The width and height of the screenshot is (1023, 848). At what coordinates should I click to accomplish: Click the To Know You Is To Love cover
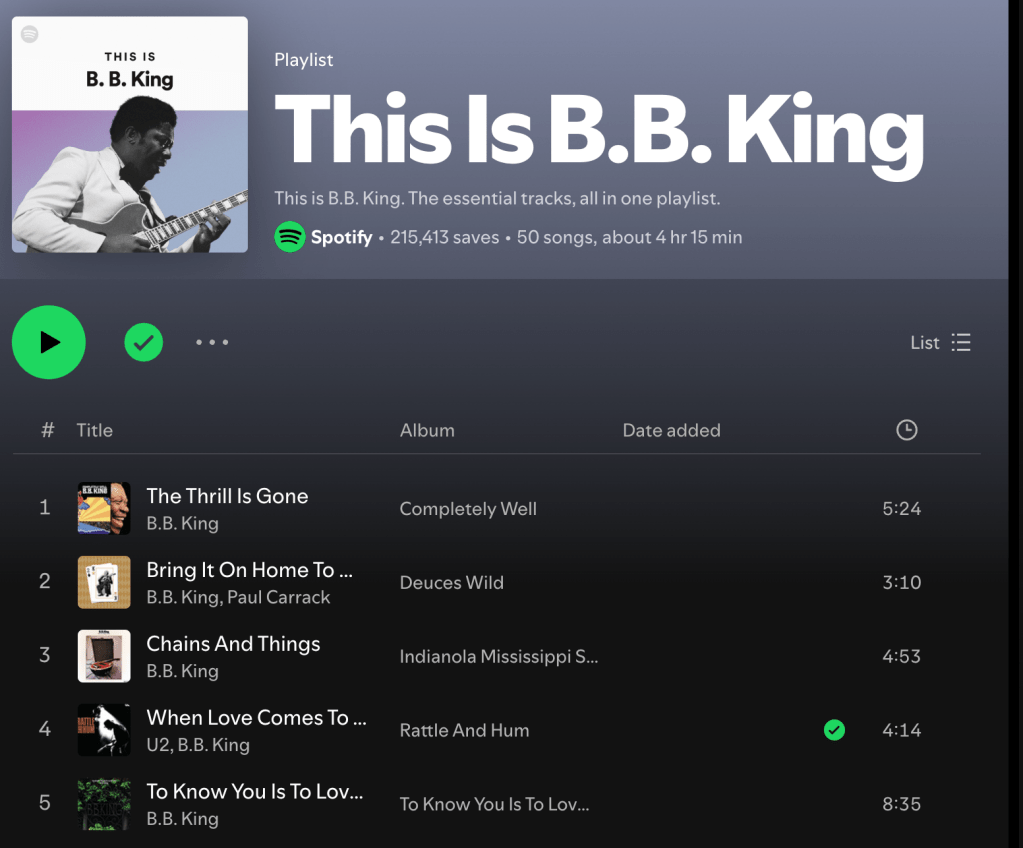tap(104, 804)
